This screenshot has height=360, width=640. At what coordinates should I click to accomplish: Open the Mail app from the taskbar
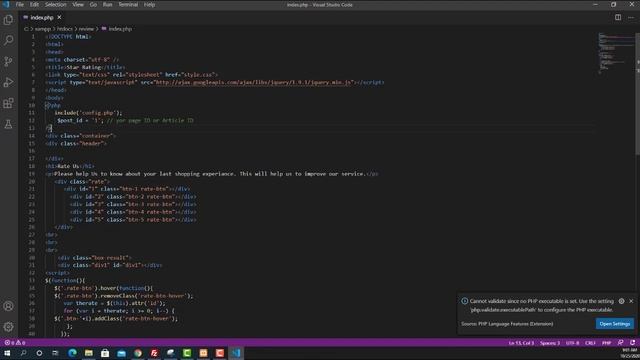click(121, 353)
